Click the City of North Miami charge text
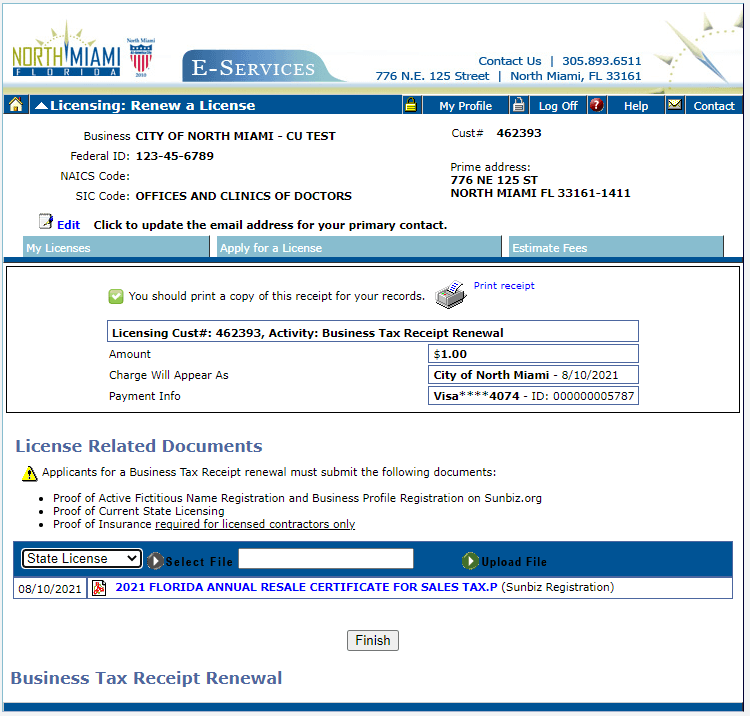750x716 pixels. coord(491,375)
